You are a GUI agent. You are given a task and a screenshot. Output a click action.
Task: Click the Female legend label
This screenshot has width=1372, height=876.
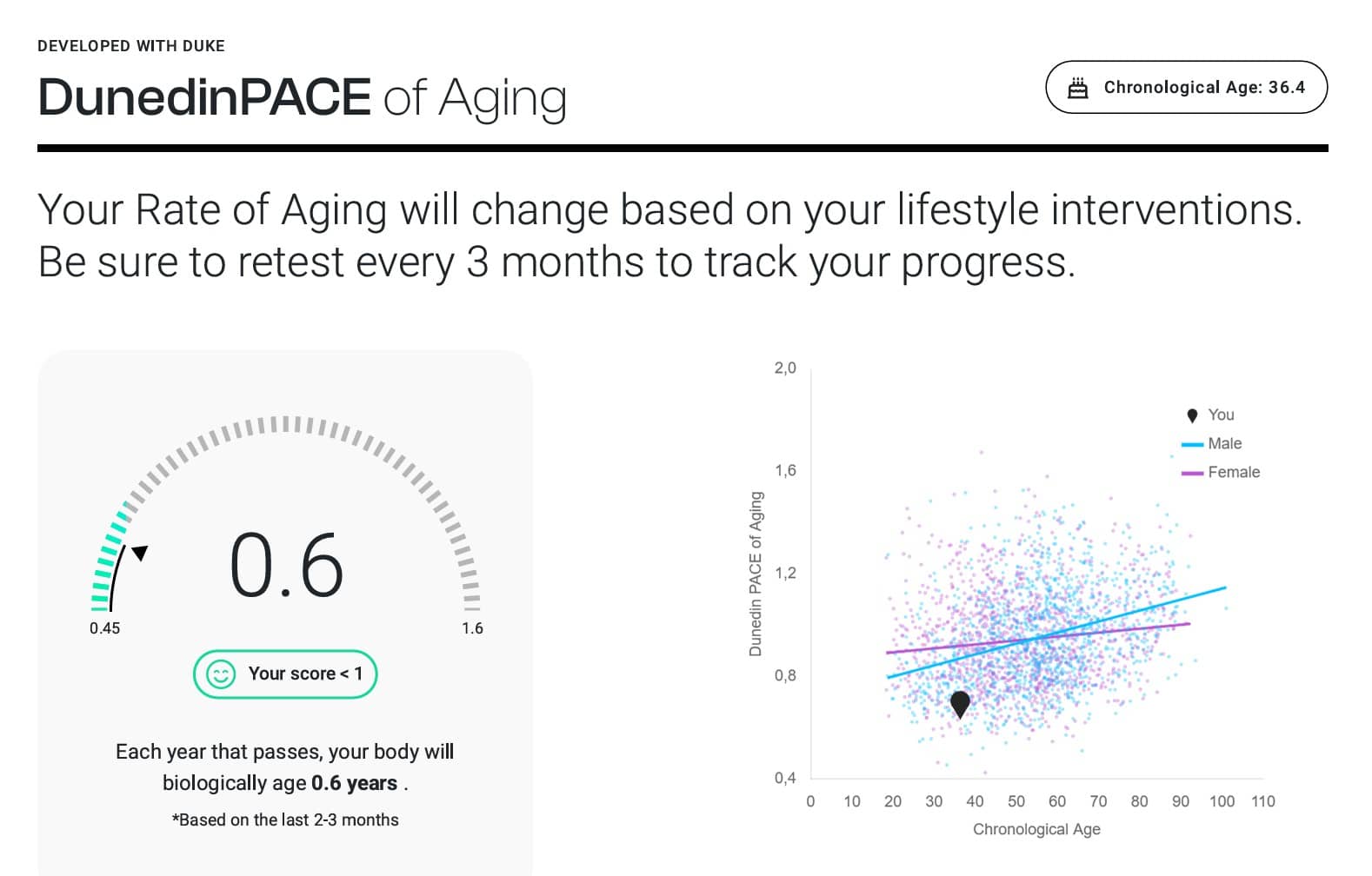point(1233,473)
